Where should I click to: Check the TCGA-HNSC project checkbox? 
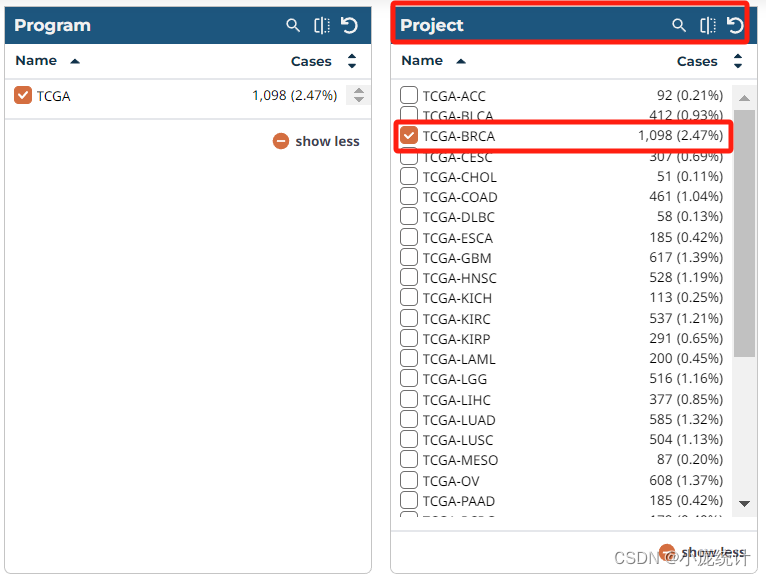409,277
